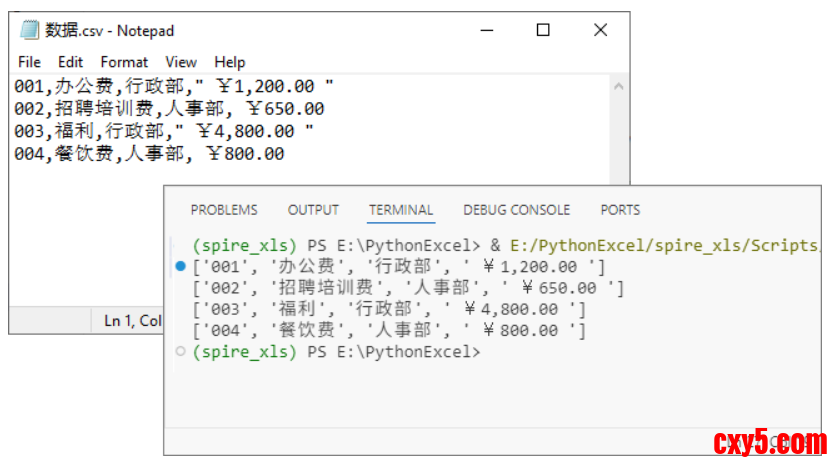832x462 pixels.
Task: Open the View menu in Notepad
Action: tap(181, 62)
